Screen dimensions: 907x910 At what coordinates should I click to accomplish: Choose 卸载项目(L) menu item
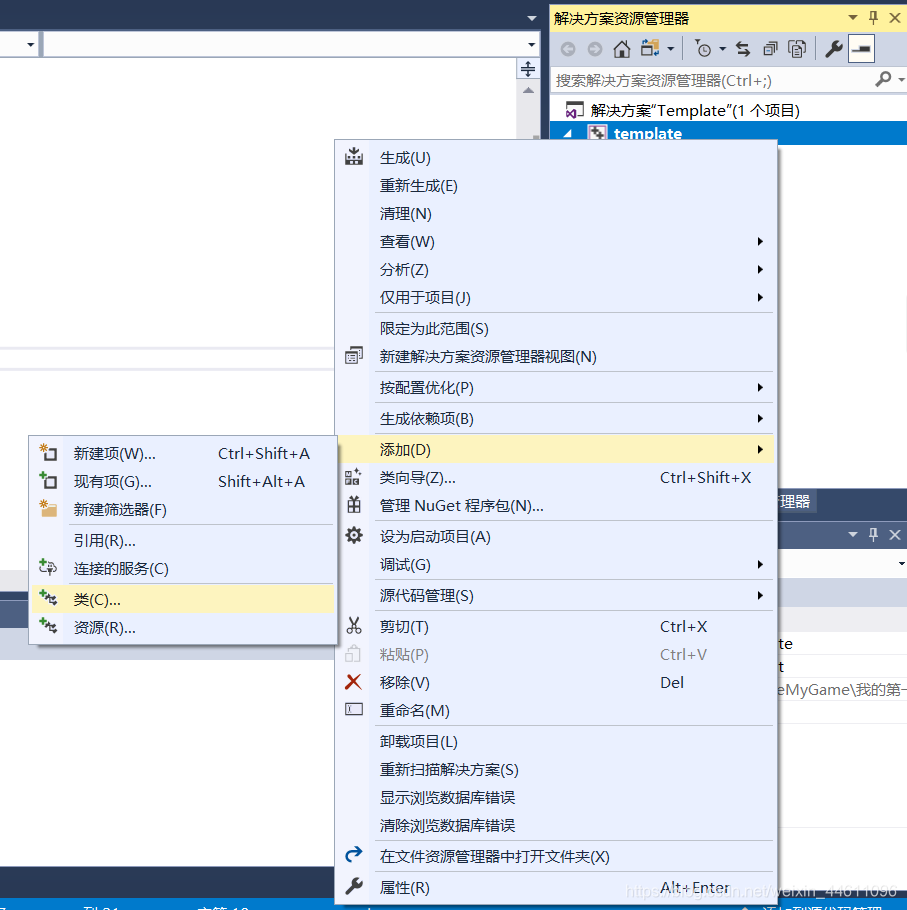555,742
